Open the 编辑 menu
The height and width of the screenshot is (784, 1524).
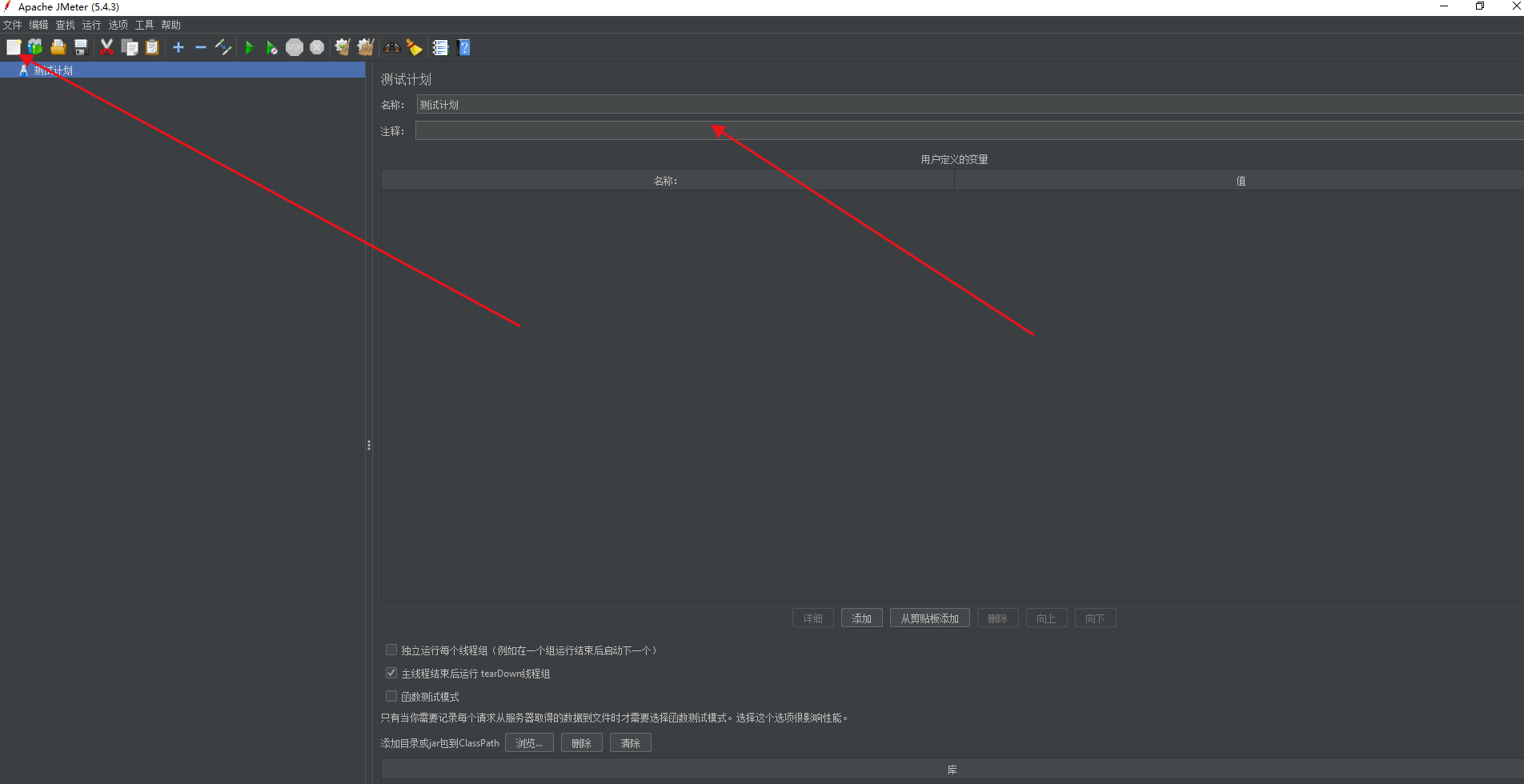(38, 25)
